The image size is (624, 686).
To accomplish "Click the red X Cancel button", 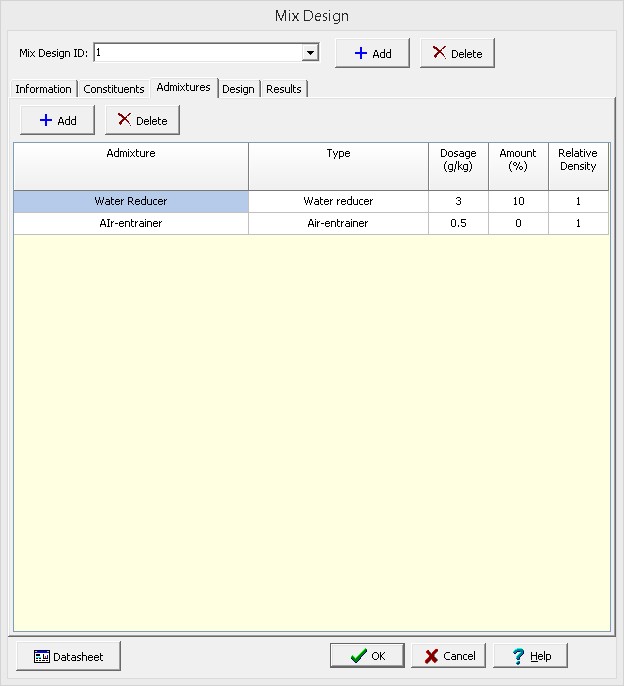I will tap(448, 656).
